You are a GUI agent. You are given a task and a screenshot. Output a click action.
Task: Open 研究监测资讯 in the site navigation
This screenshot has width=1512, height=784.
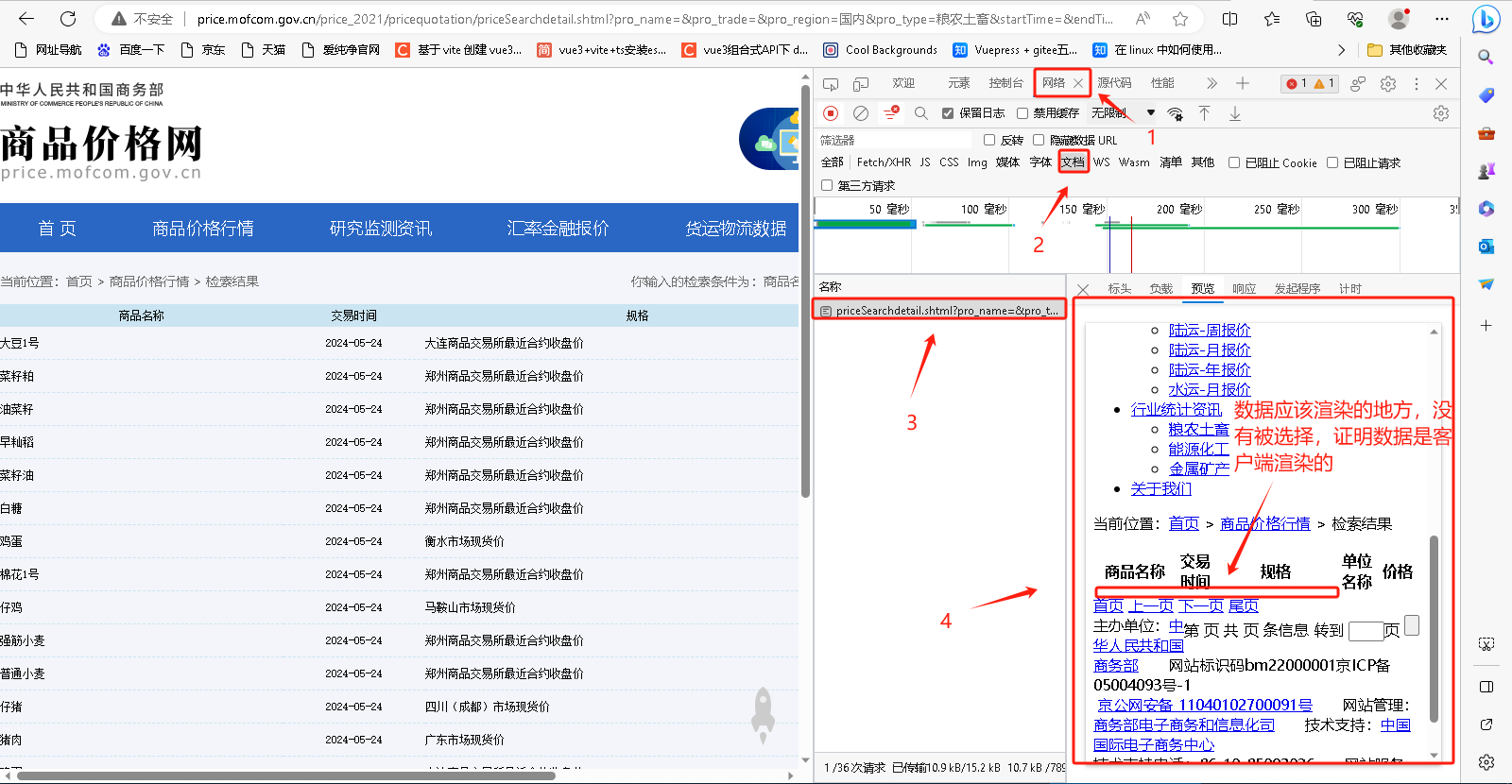(381, 229)
